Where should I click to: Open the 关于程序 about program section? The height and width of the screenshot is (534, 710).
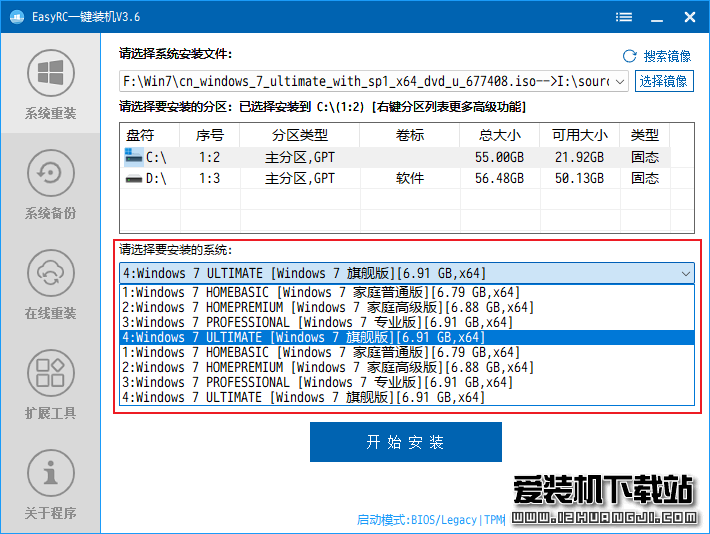50,484
